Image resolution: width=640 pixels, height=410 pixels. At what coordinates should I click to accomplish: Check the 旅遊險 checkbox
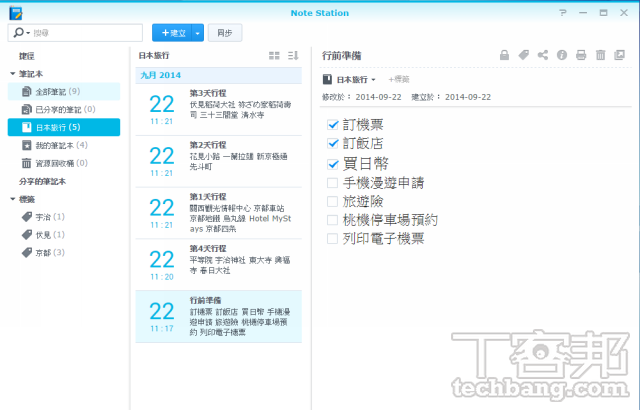(333, 201)
